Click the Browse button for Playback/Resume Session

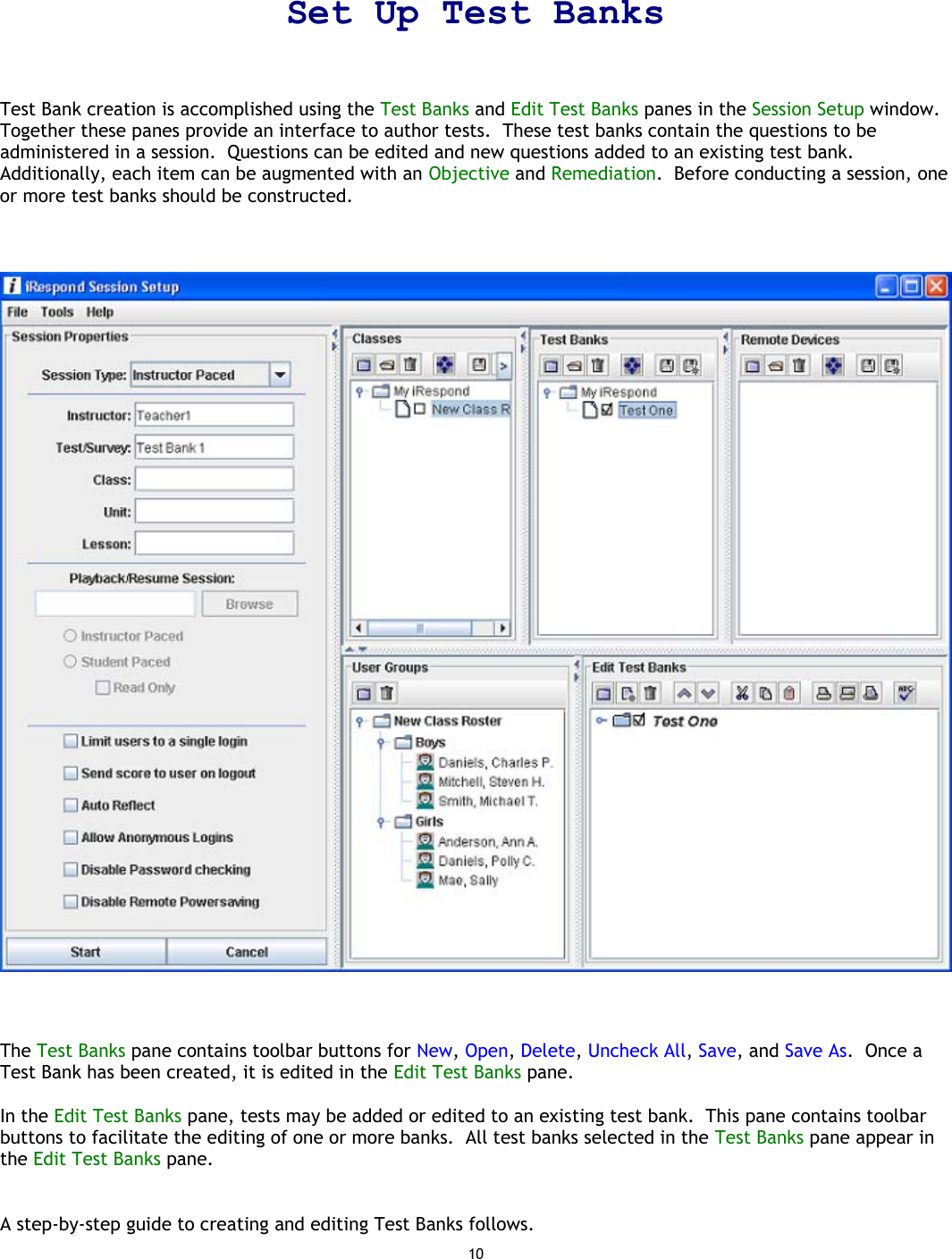point(249,603)
